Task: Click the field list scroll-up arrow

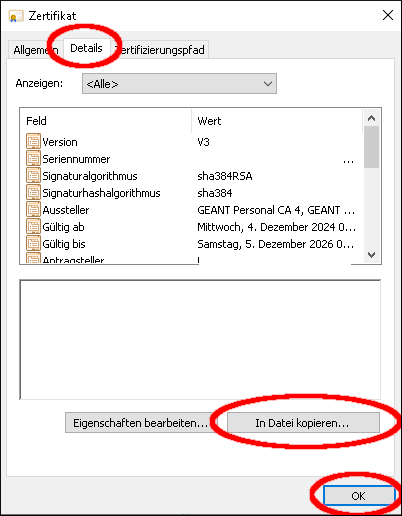Action: [x=371, y=118]
